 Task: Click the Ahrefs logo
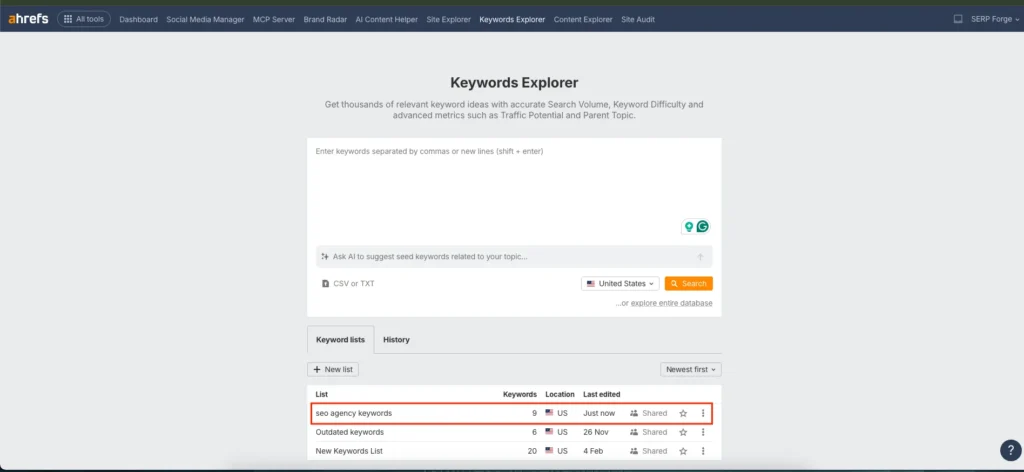28,19
